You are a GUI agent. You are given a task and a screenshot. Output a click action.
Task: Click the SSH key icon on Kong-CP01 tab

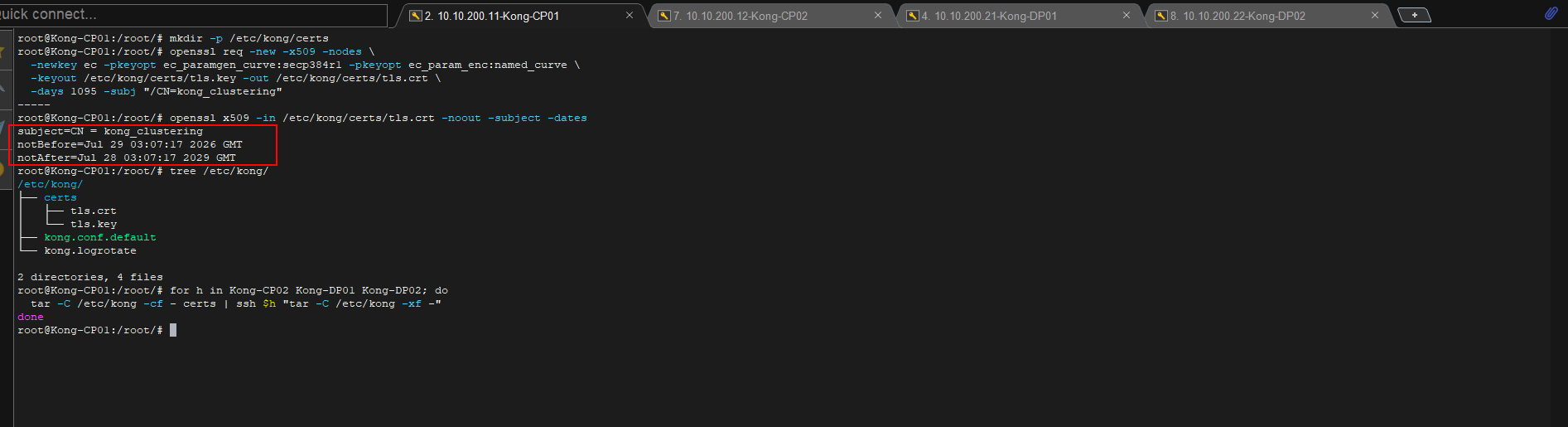pyautogui.click(x=416, y=16)
